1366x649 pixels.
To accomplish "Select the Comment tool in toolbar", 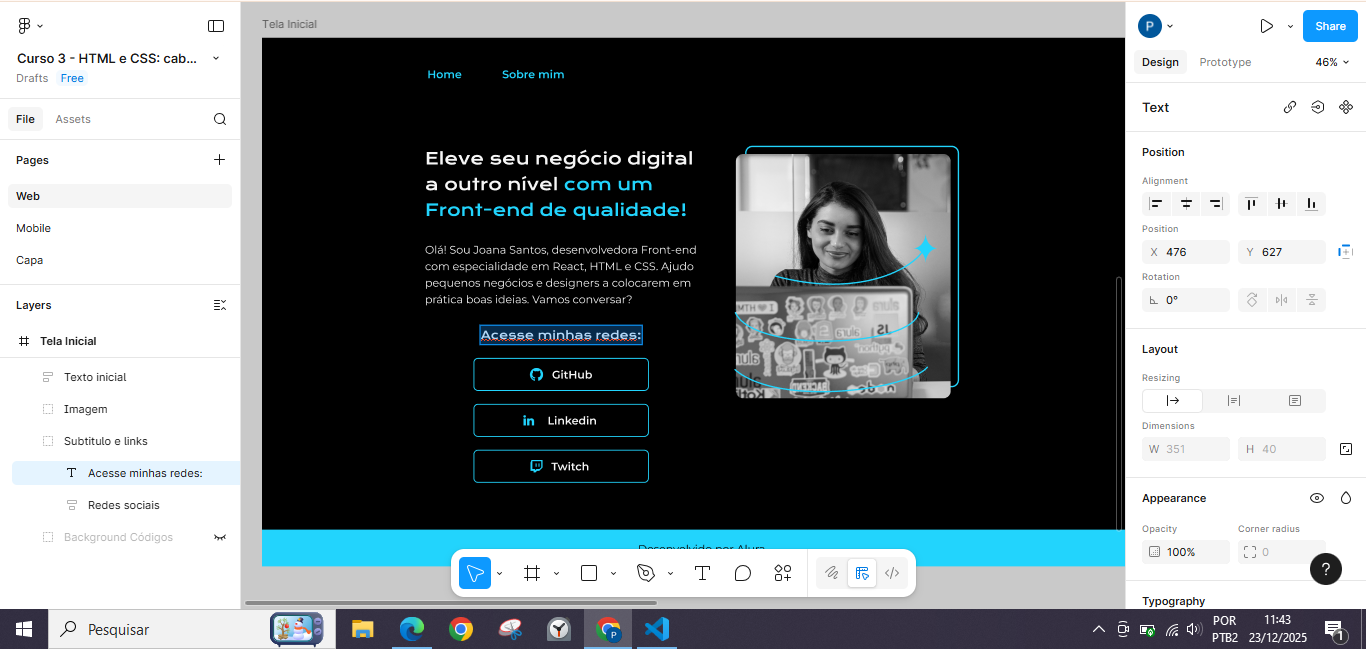I will (743, 573).
